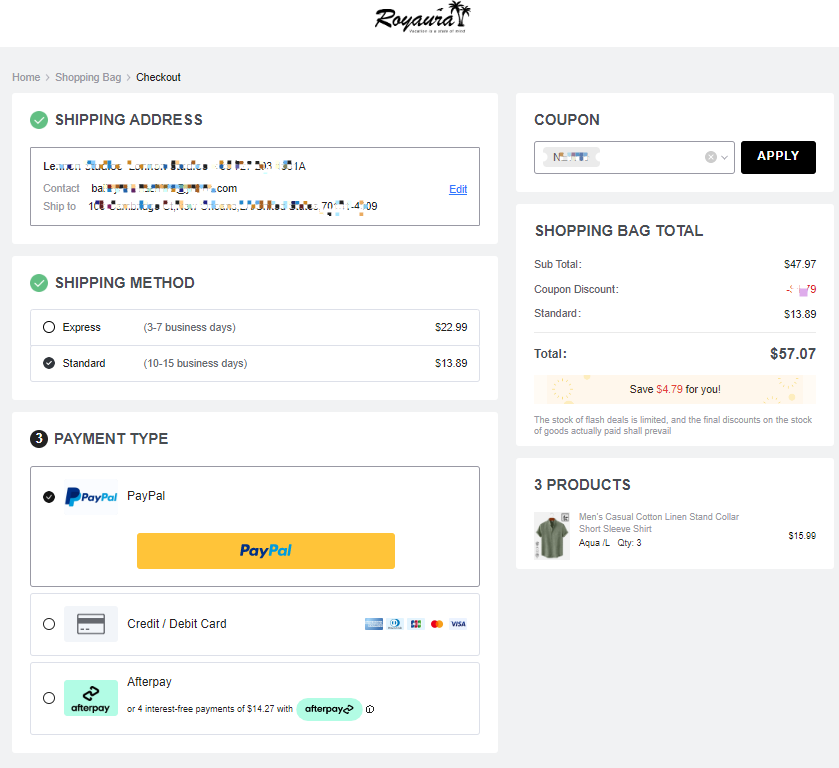Click the Afterpay info circle icon
The image size is (839, 768).
point(370,710)
